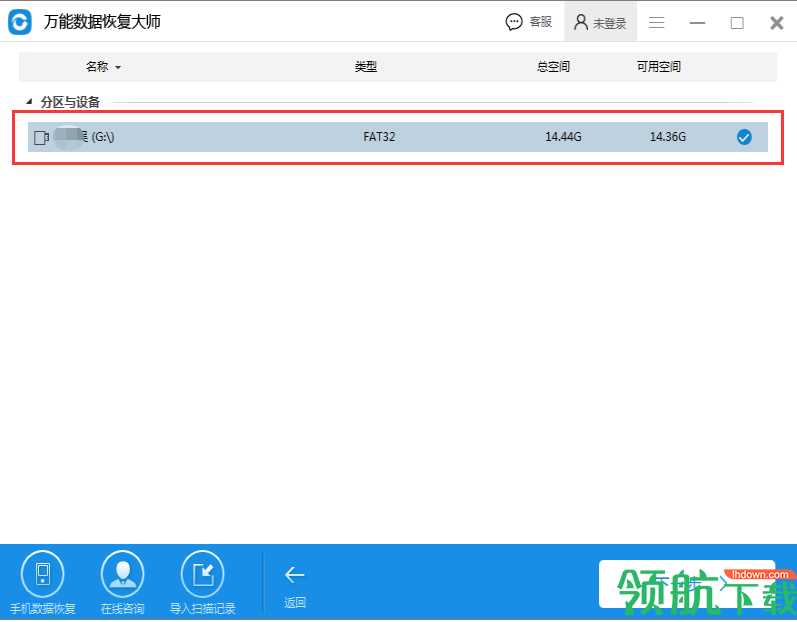Screen dimensions: 797x622
Task: Click the 14.44G total space value
Action: [563, 137]
